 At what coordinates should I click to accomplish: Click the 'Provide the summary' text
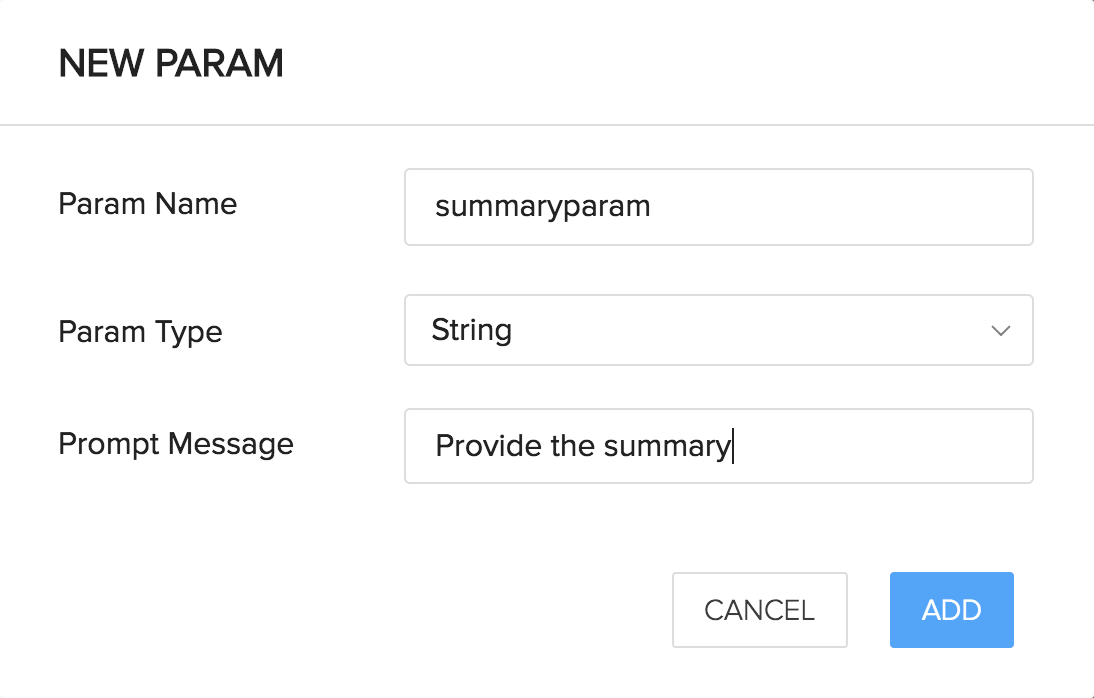click(583, 446)
